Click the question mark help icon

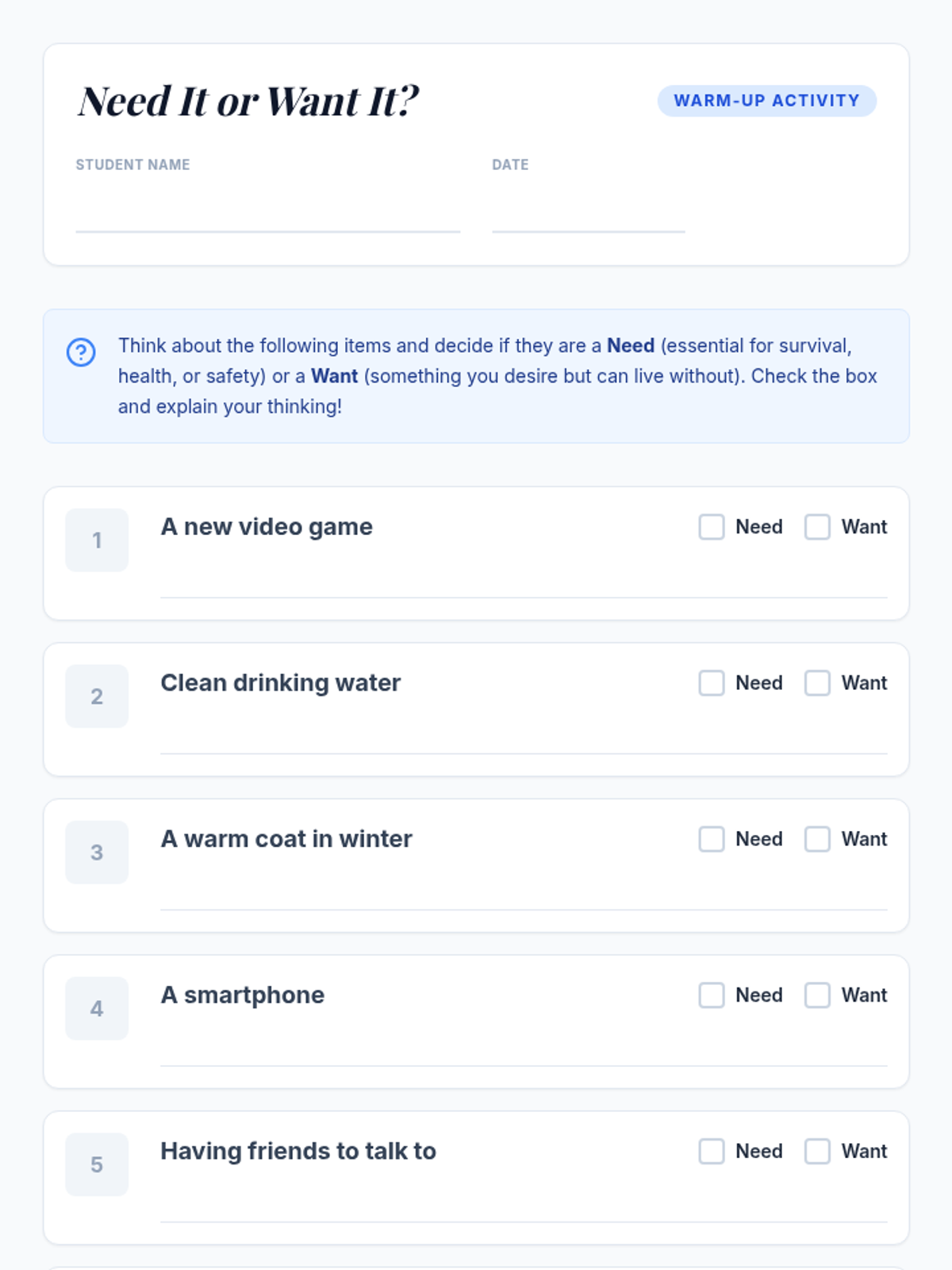pyautogui.click(x=81, y=352)
